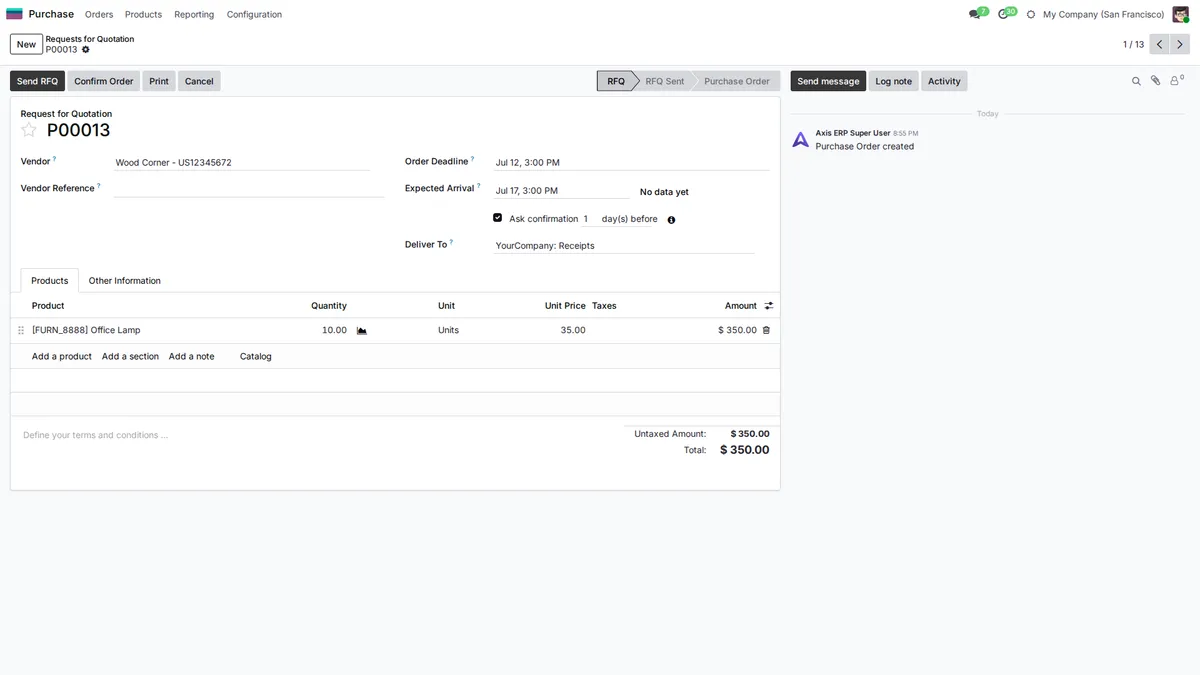
Task: Open the Vendor dropdown showing Wood Corner
Action: pyautogui.click(x=242, y=162)
